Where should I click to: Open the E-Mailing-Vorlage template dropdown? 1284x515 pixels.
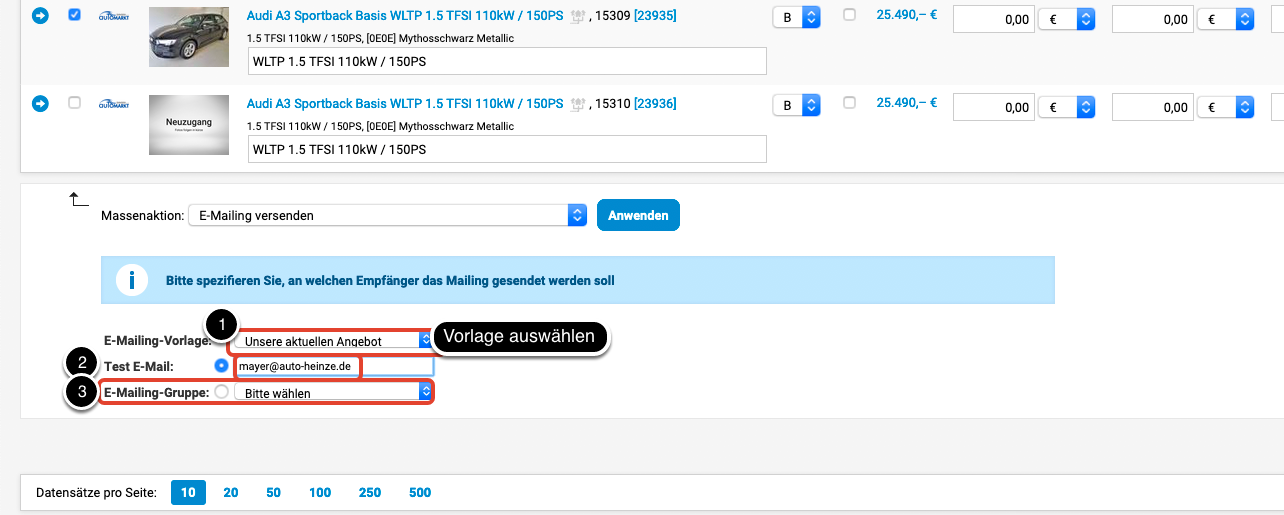(334, 341)
